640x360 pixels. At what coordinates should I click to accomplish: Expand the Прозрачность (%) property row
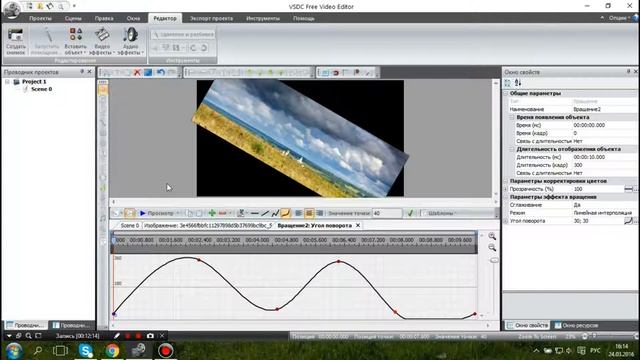506,189
